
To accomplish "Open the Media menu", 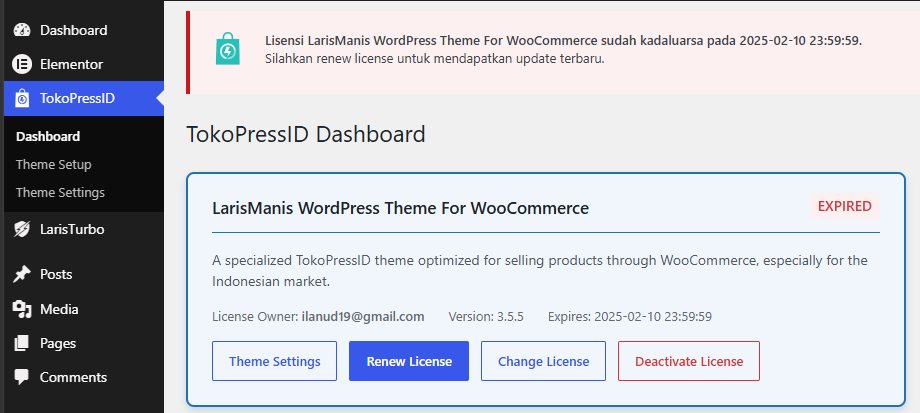I will (x=84, y=309).
